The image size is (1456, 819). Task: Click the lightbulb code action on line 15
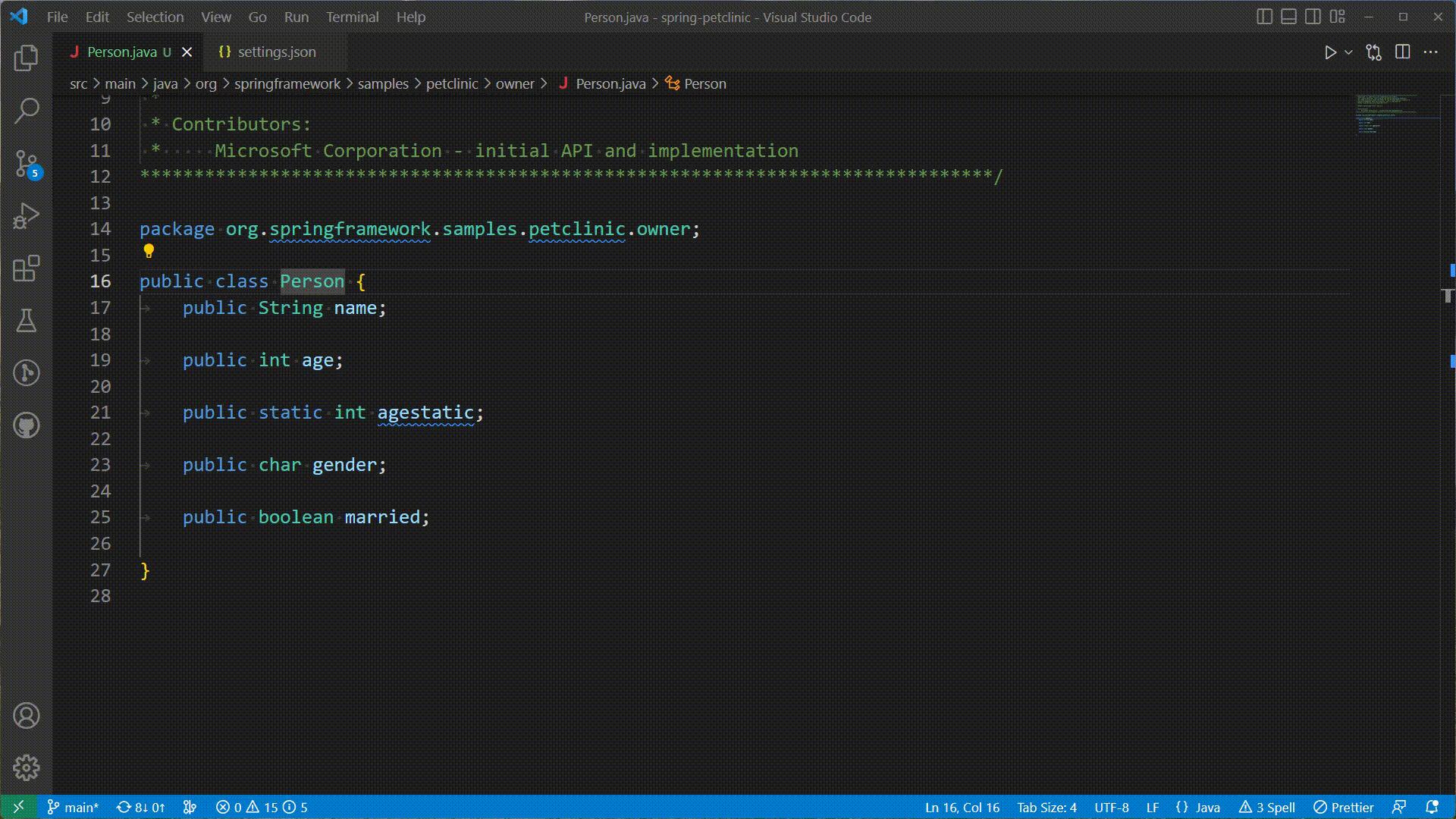(x=149, y=251)
